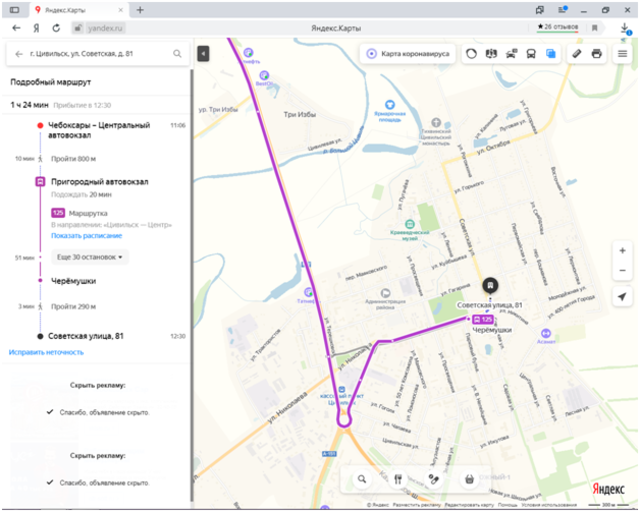Expand the 'Ещё 30 остановок' stops list

tap(90, 257)
